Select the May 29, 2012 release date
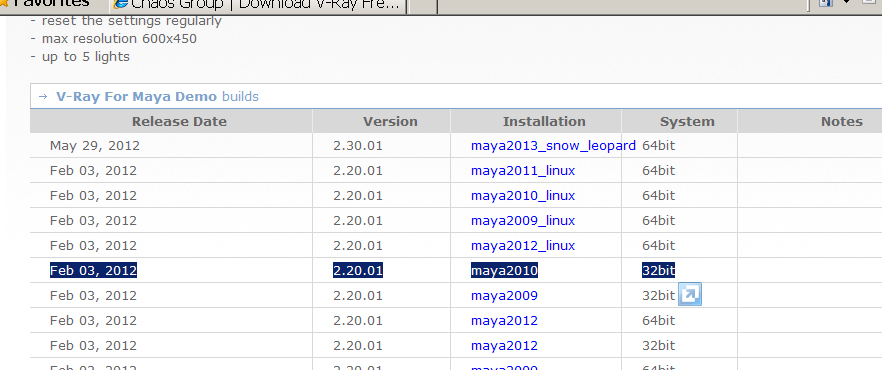Viewport: 882px width, 370px height. tap(95, 146)
